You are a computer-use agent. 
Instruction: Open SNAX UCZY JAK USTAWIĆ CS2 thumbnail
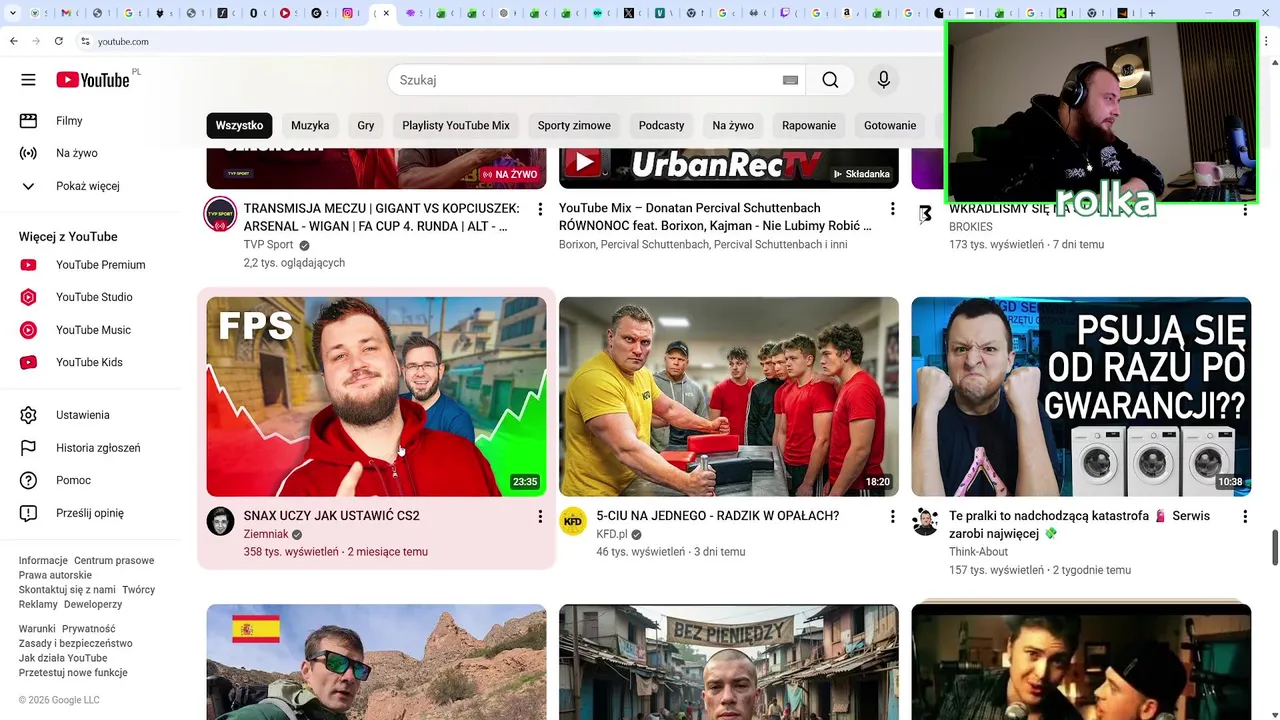pyautogui.click(x=376, y=396)
